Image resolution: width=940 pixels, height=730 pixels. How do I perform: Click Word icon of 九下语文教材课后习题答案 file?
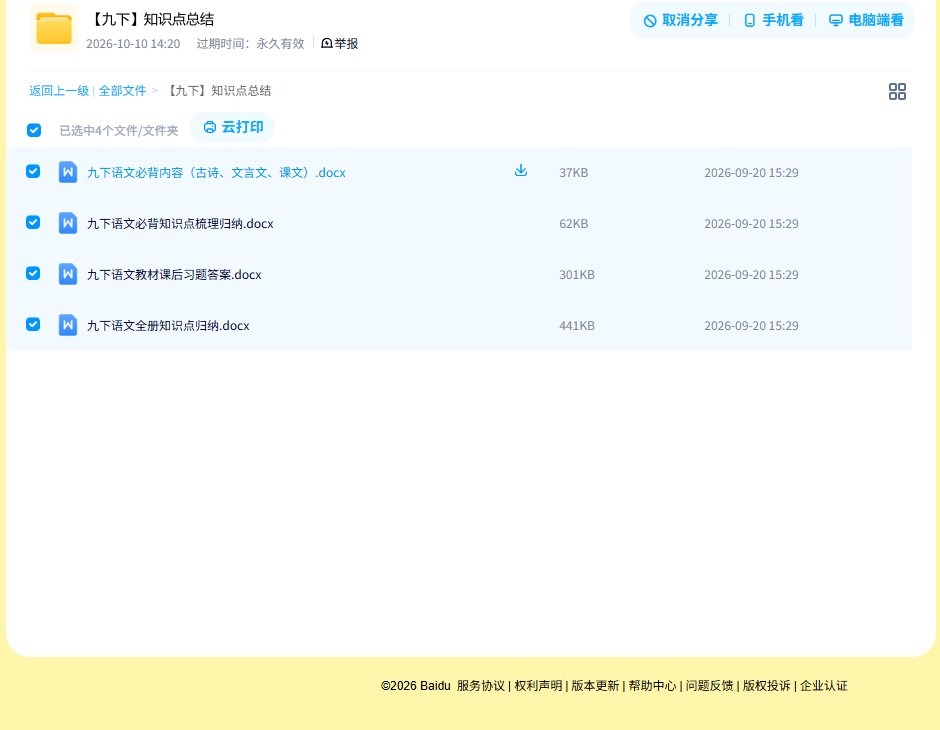point(68,274)
